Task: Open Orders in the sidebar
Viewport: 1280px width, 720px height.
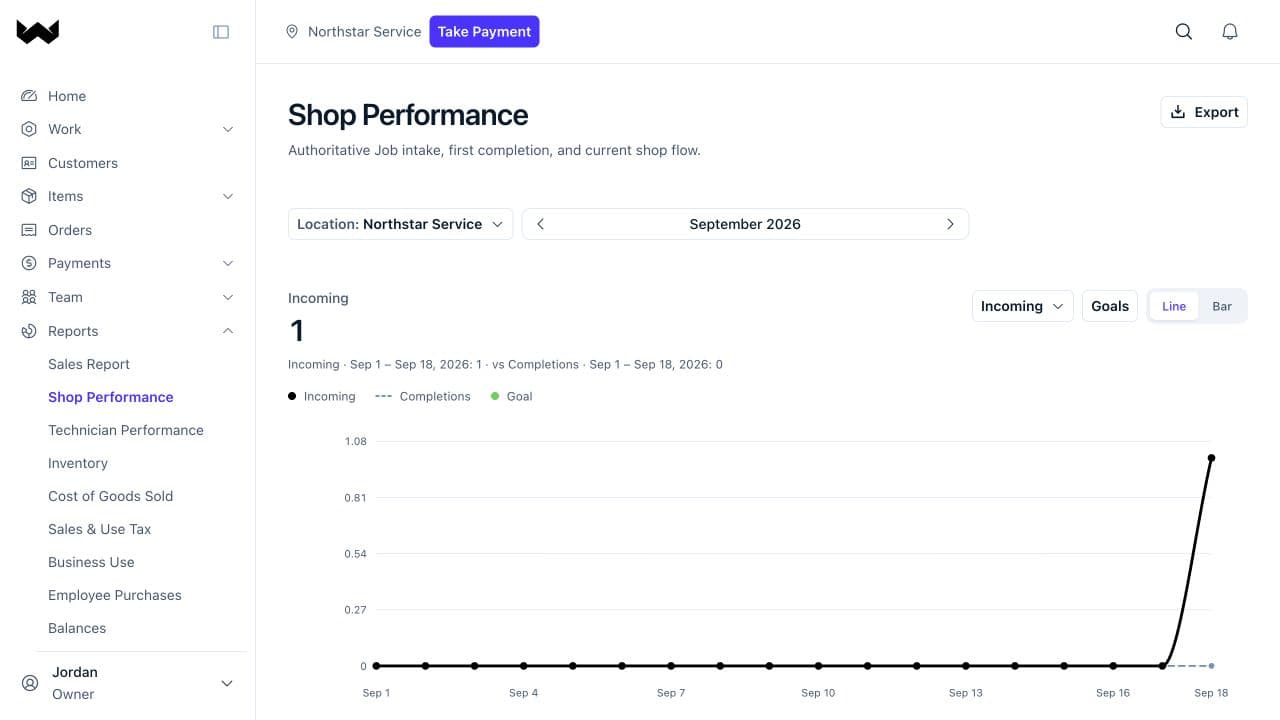Action: (x=70, y=230)
